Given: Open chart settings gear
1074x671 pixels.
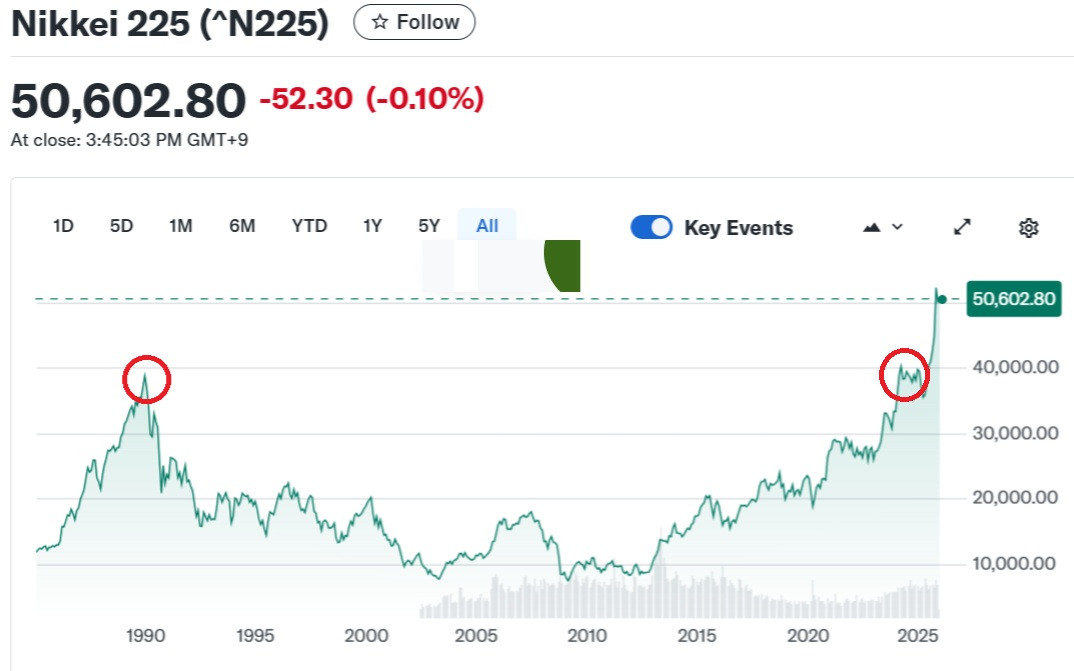Looking at the screenshot, I should coord(1028,228).
